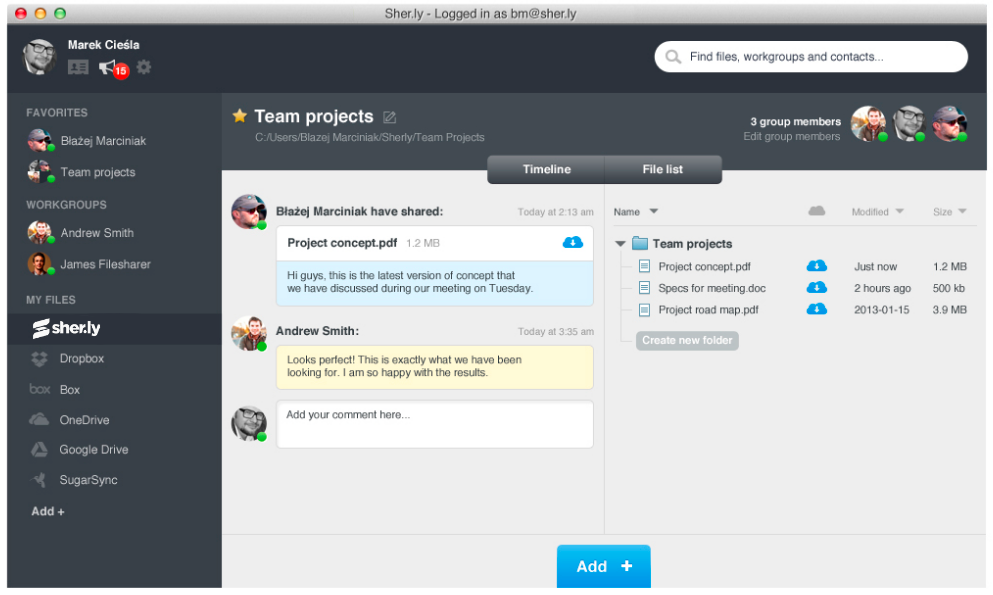
Task: Click the contact card icon in header
Action: point(78,67)
